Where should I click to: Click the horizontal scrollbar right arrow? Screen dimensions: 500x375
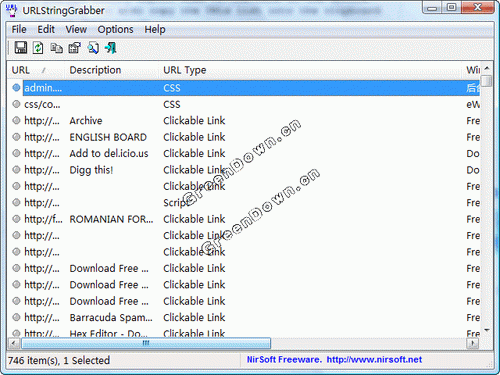click(x=473, y=343)
